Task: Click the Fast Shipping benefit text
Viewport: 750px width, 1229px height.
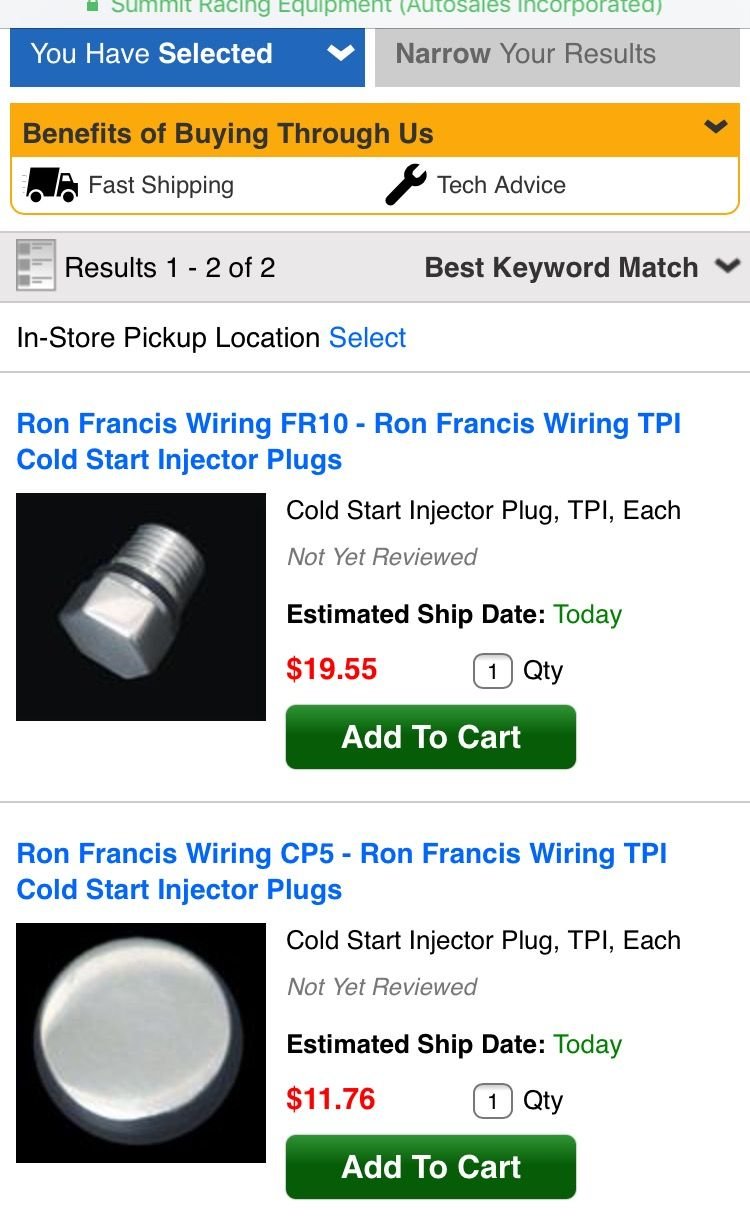Action: tap(161, 186)
